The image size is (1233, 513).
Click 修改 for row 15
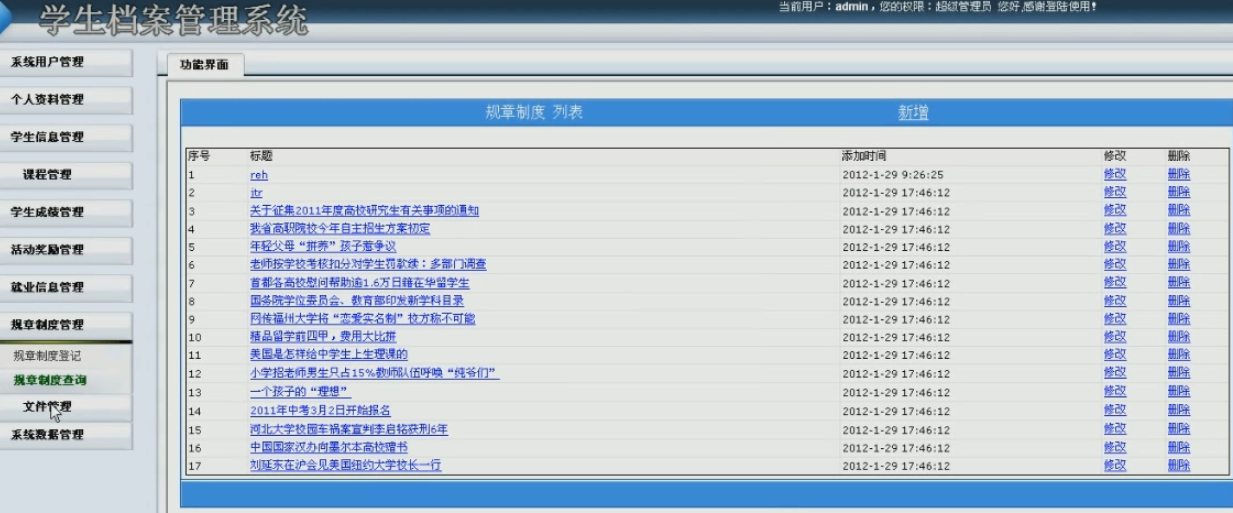[1114, 429]
